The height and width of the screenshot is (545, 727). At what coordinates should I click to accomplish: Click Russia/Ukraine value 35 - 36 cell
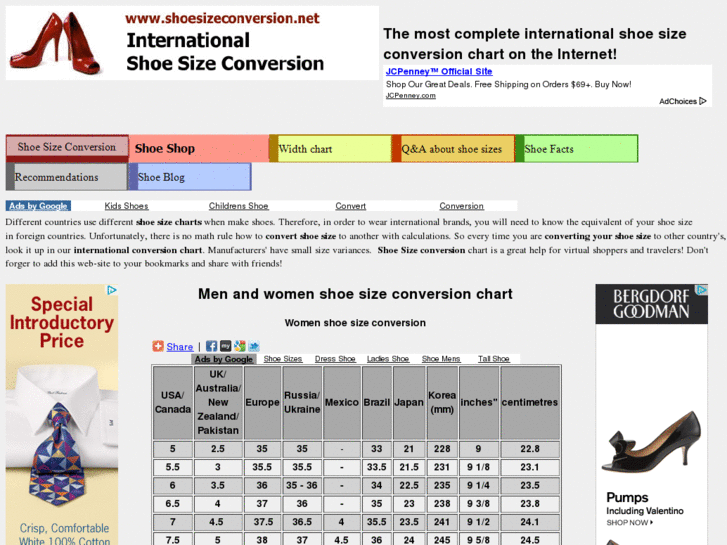(302, 486)
